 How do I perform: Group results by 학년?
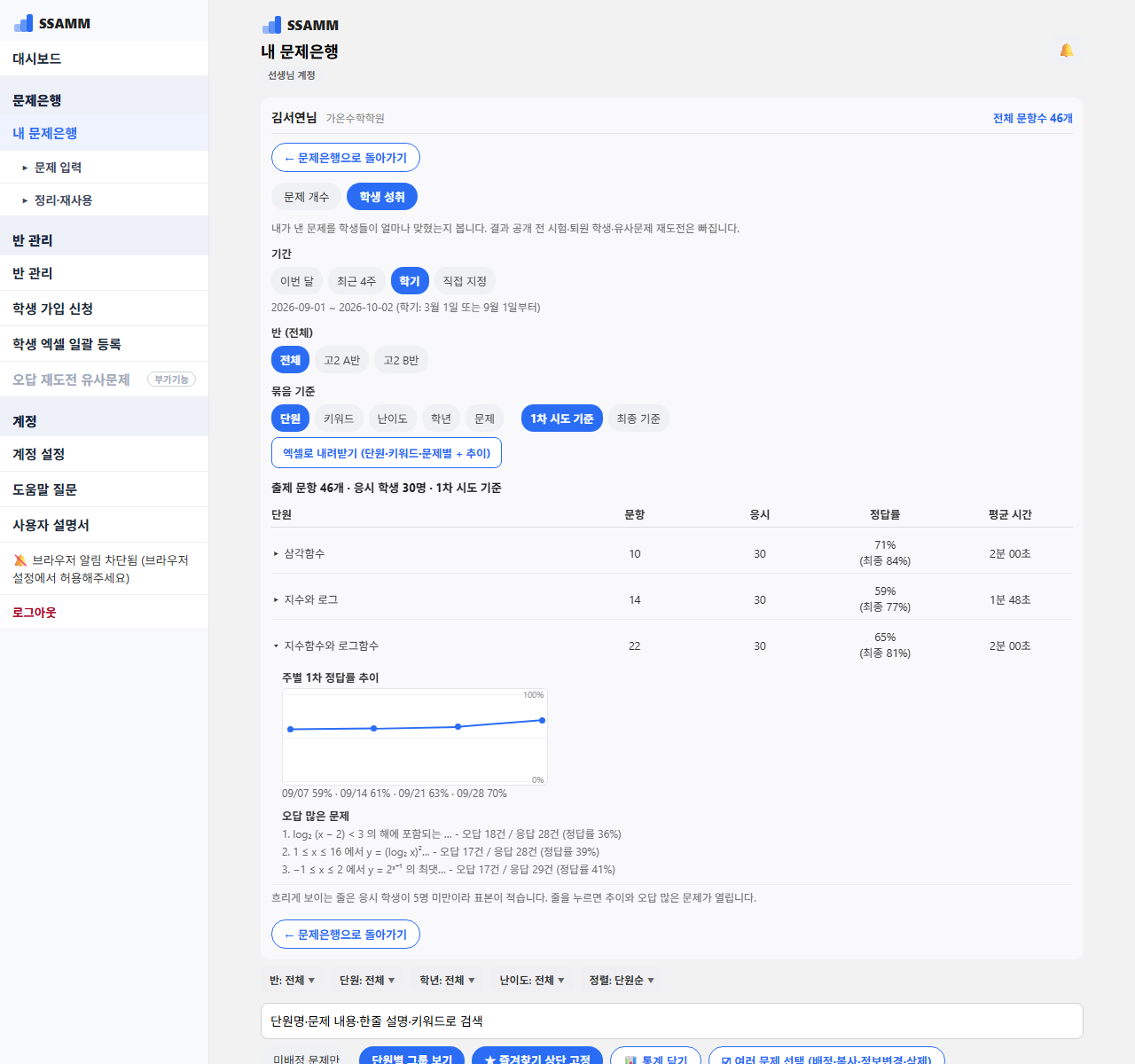pos(441,419)
